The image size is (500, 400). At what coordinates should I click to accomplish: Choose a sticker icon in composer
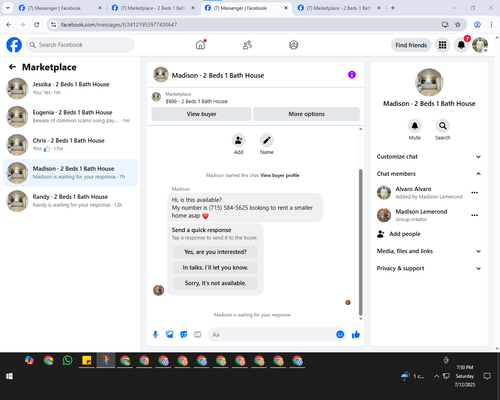point(184,334)
